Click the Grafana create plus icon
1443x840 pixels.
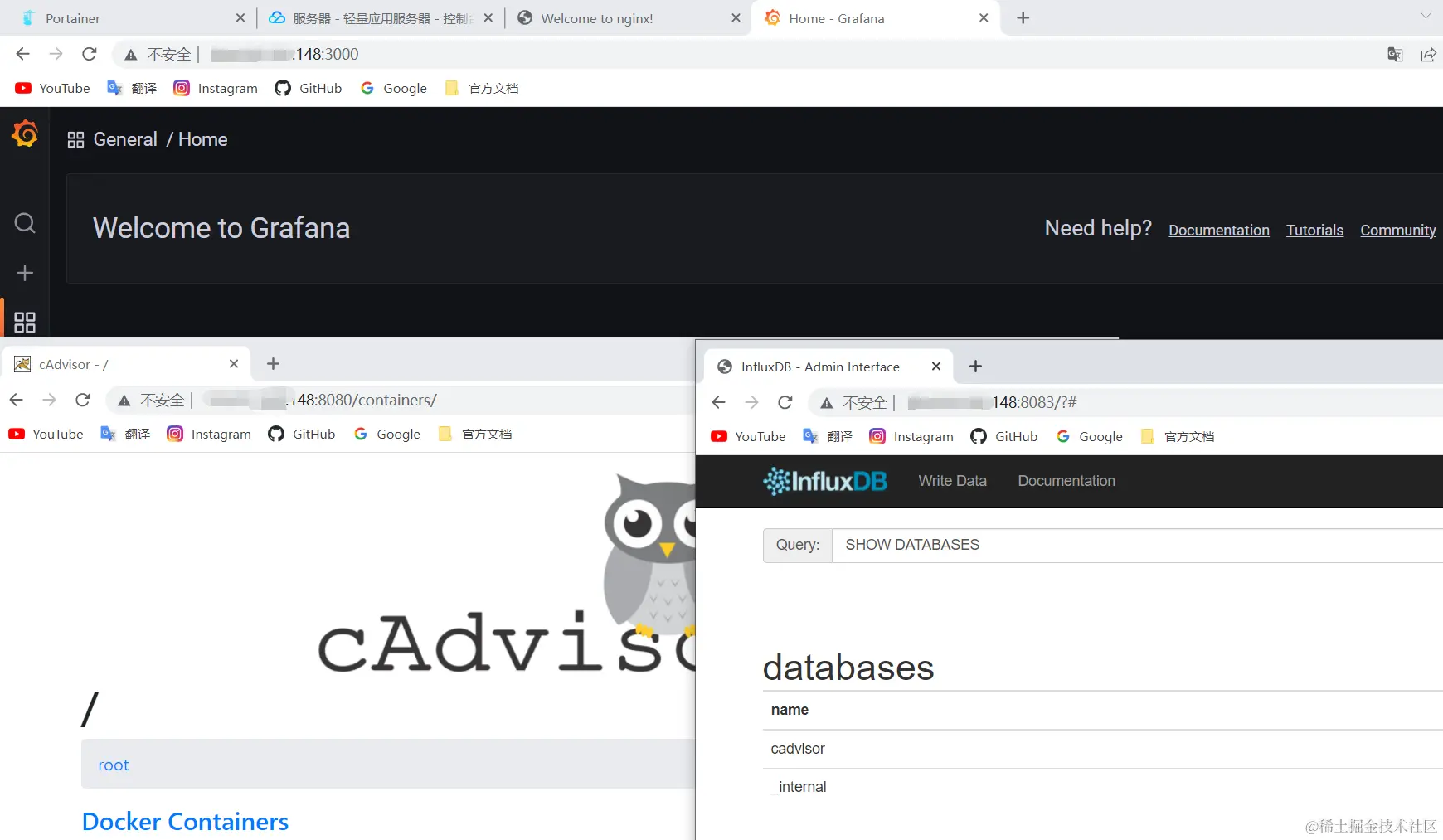click(x=25, y=273)
